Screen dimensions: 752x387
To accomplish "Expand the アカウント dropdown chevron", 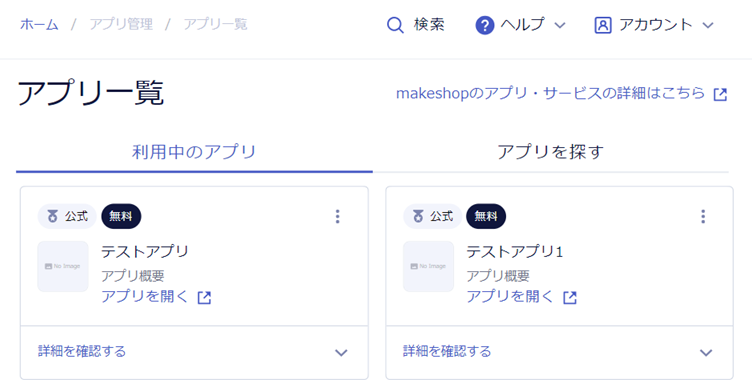I will (x=708, y=25).
